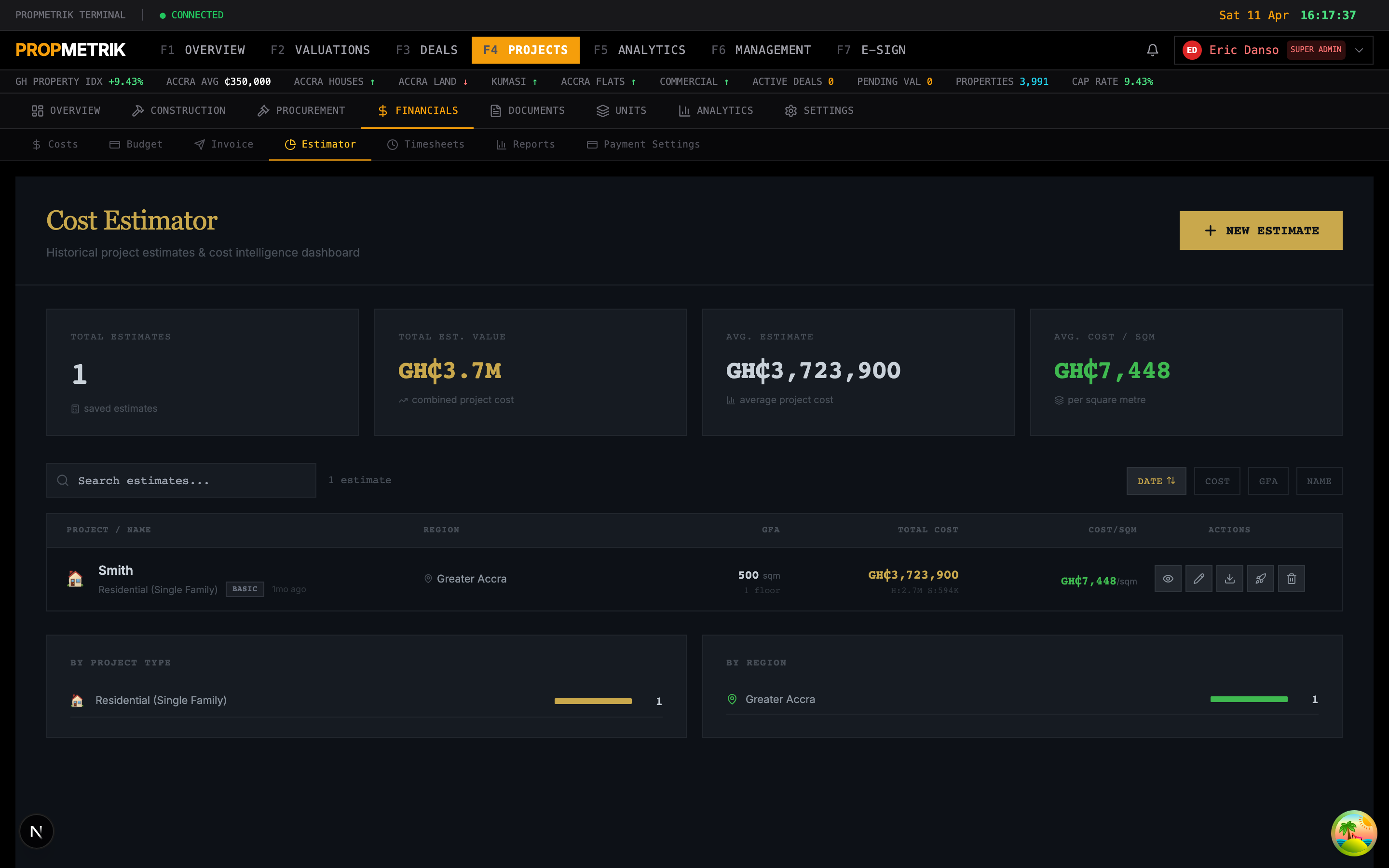The image size is (1389, 868).
Task: Open F7 E-Sign section
Action: click(872, 50)
